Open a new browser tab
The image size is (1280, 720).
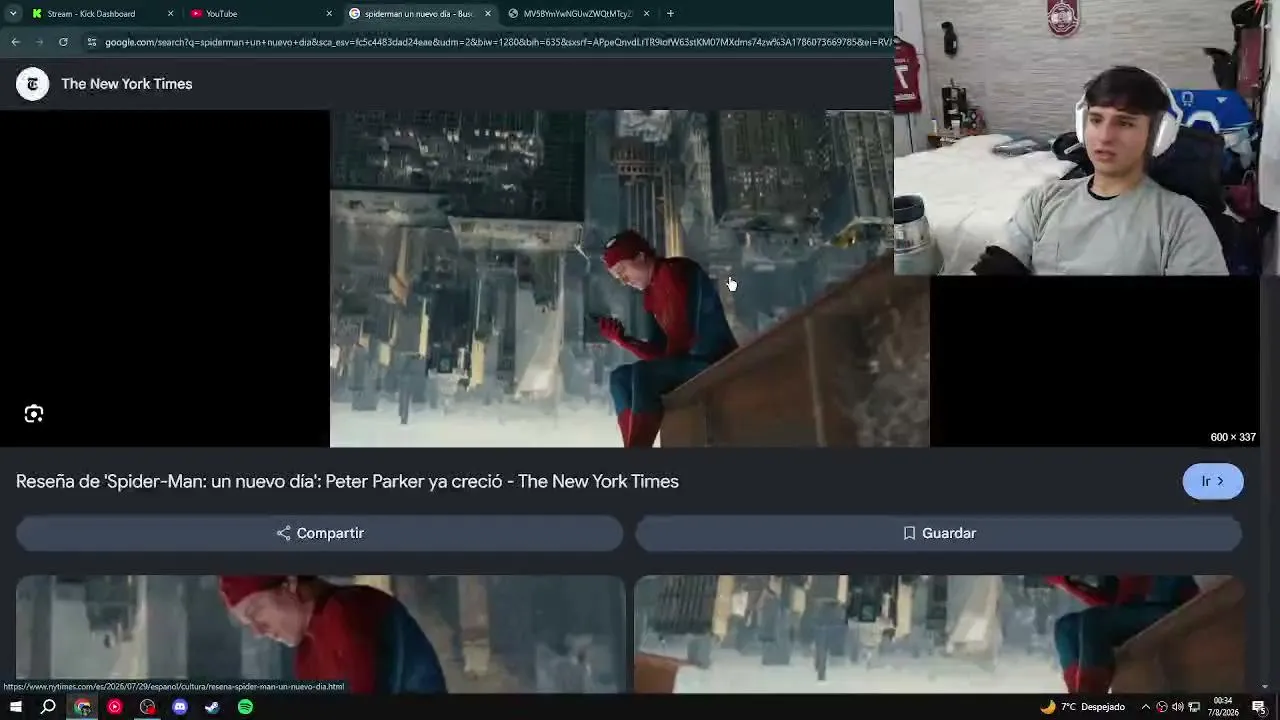pos(670,14)
